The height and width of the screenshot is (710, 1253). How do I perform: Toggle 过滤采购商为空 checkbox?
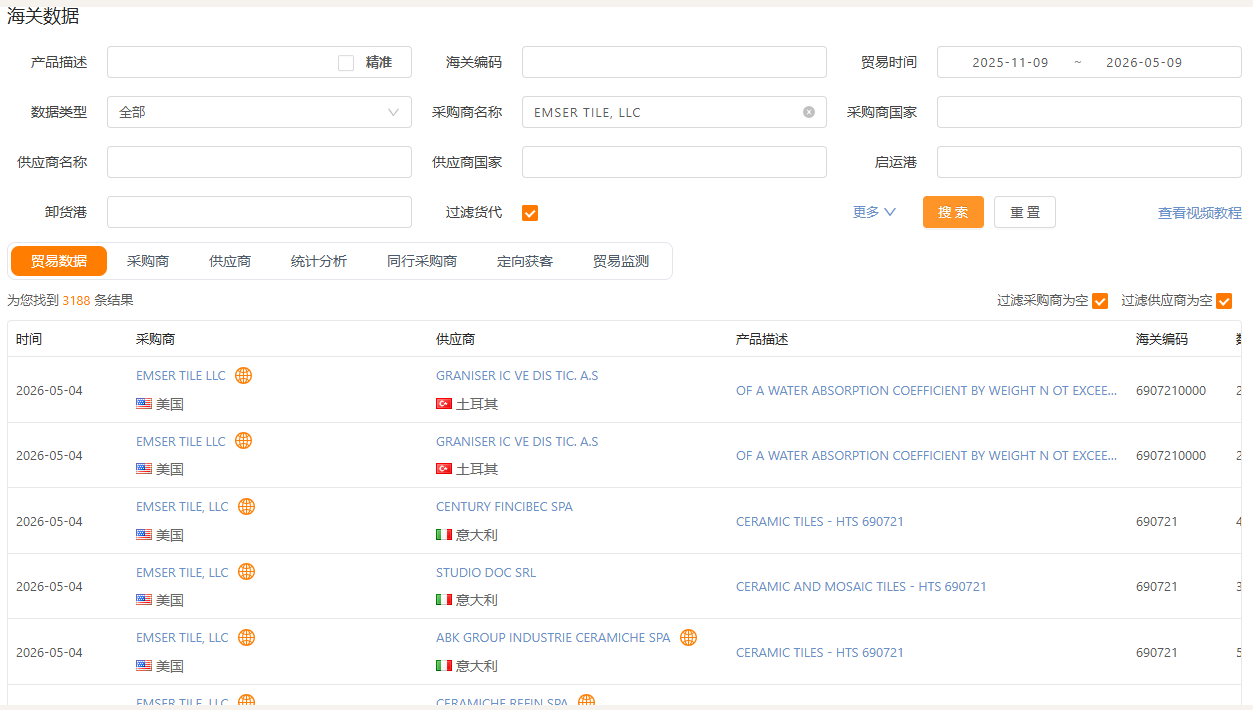click(1100, 301)
